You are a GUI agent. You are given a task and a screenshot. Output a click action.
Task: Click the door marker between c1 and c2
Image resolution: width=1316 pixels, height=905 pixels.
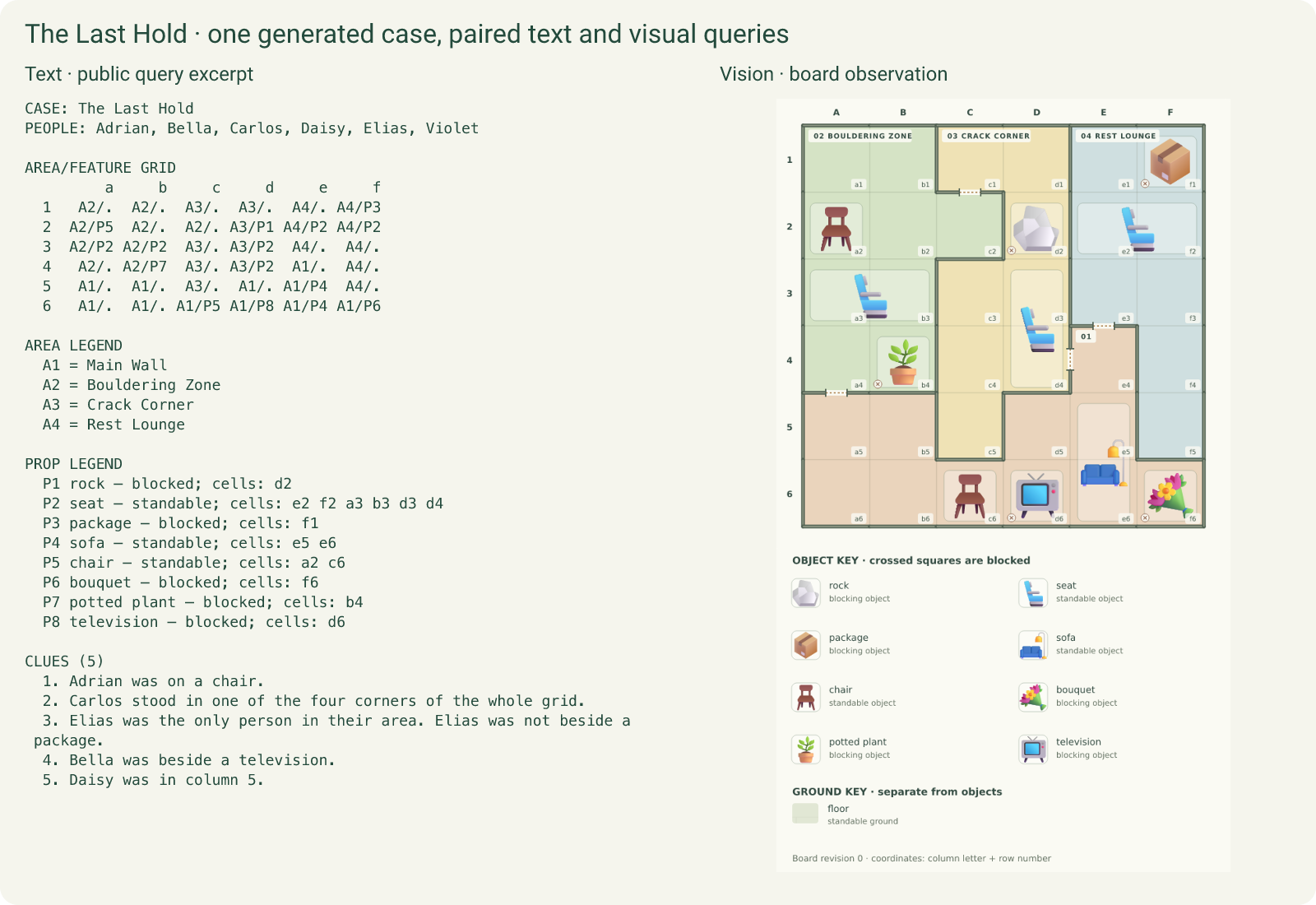(x=970, y=193)
